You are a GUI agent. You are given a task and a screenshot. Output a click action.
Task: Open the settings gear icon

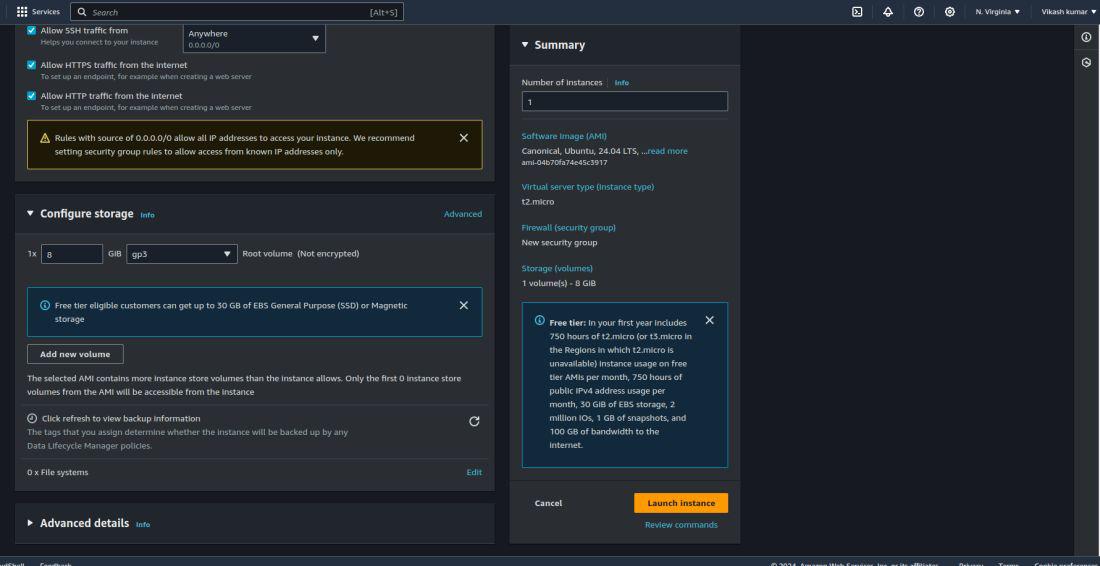click(949, 12)
